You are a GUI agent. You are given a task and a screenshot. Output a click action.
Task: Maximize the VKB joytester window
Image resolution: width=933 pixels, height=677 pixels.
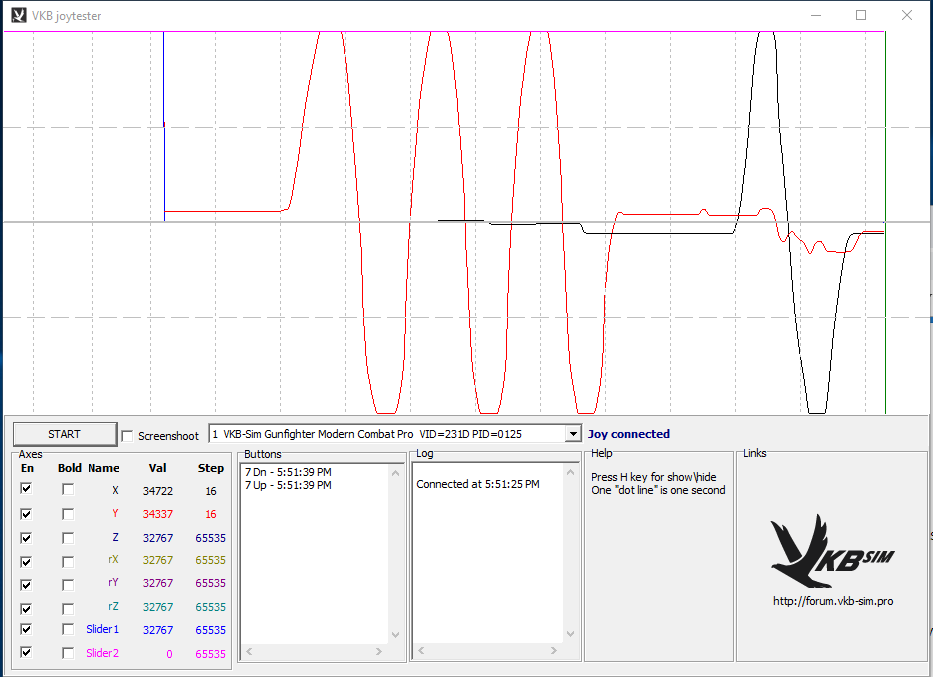860,15
